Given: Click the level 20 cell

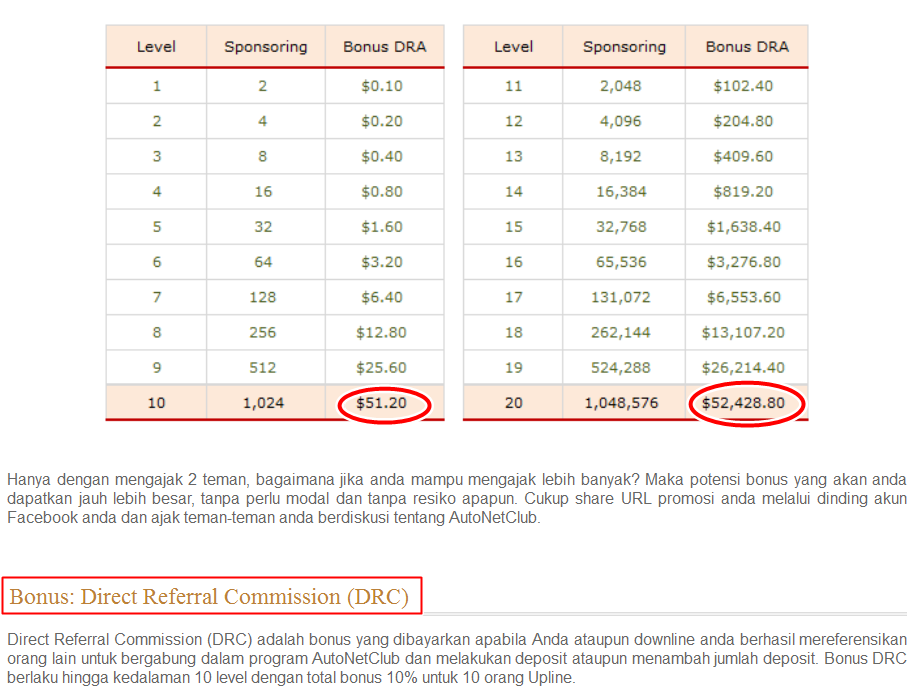Looking at the screenshot, I should [x=513, y=402].
